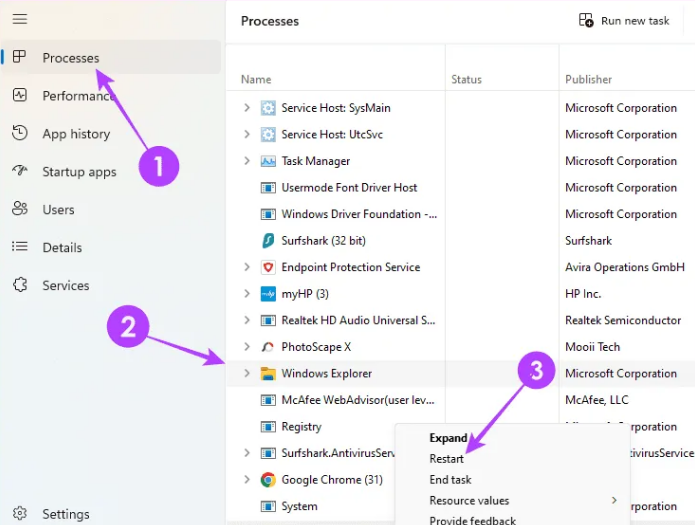The height and width of the screenshot is (525, 695).
Task: Sort by the Status column header
Action: pos(466,79)
